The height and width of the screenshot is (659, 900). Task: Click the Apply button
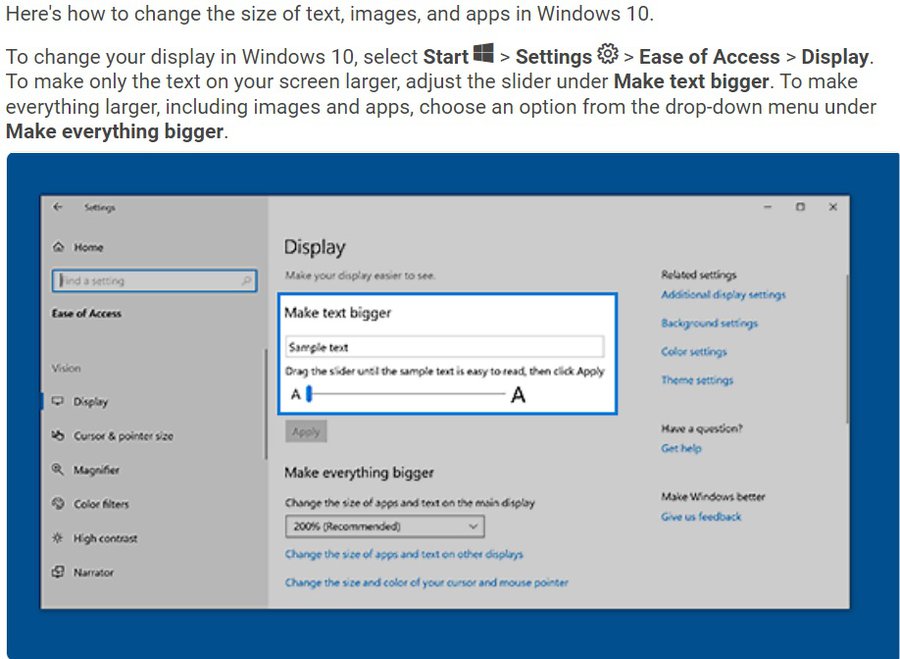[306, 432]
